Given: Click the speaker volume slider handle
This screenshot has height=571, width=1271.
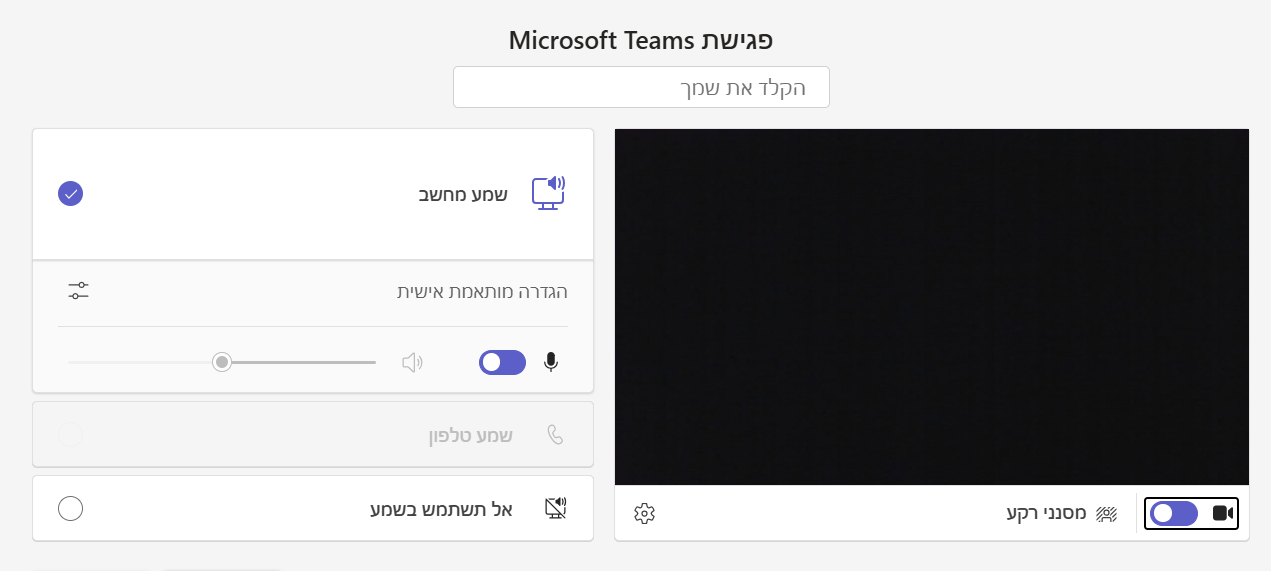Looking at the screenshot, I should point(222,362).
